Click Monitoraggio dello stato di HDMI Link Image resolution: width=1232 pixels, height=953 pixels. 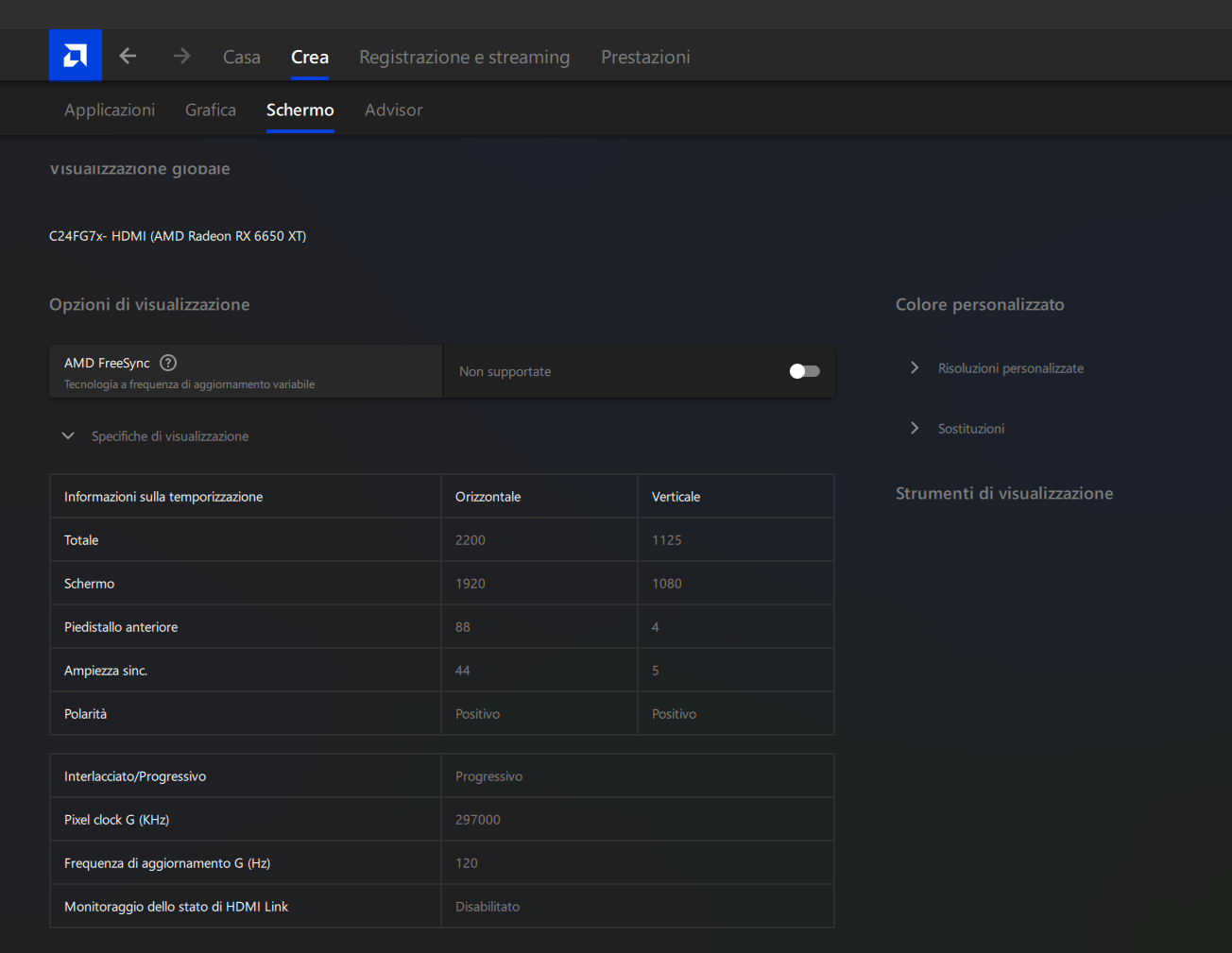click(x=176, y=907)
